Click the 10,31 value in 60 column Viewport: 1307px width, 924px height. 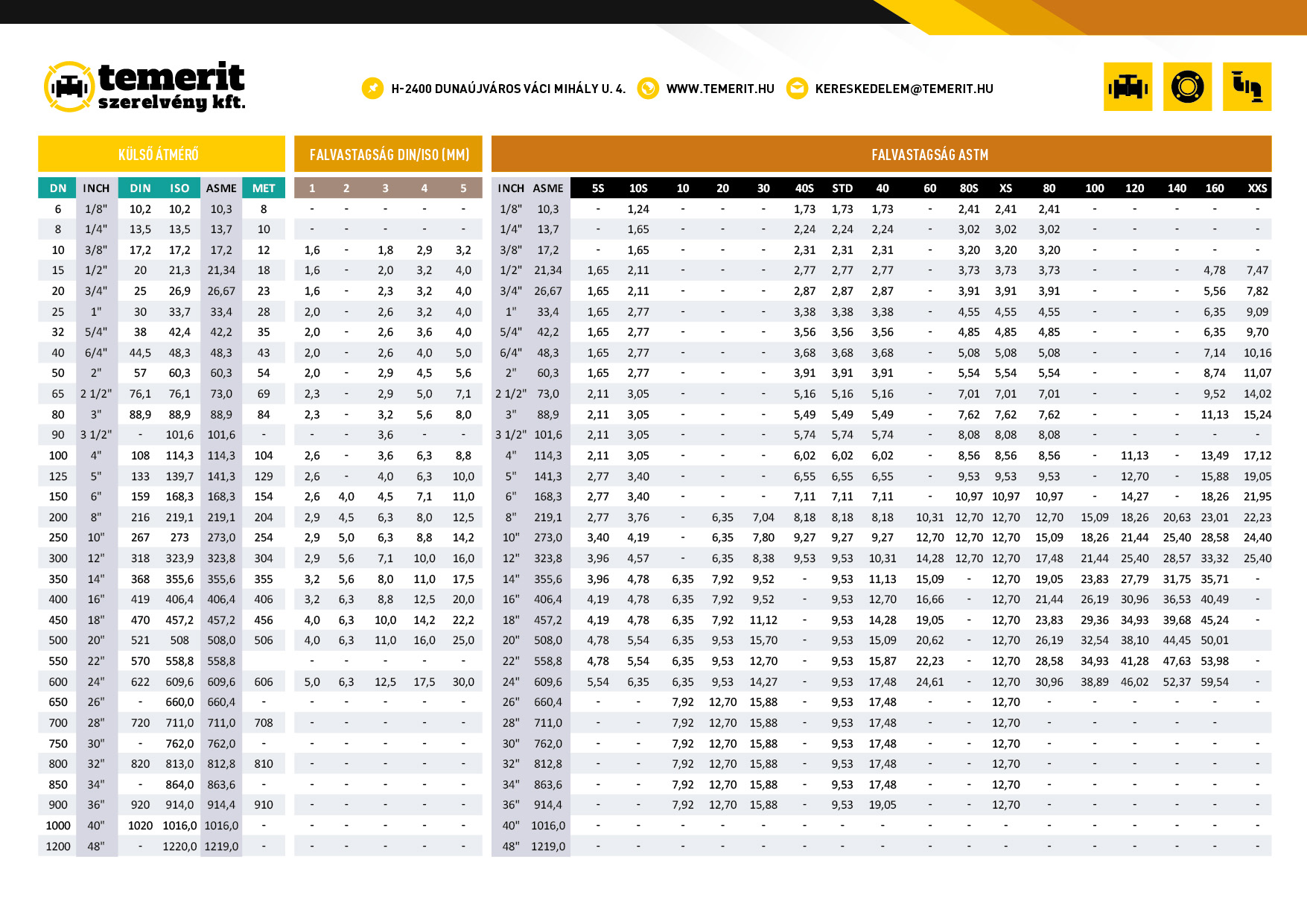929,517
